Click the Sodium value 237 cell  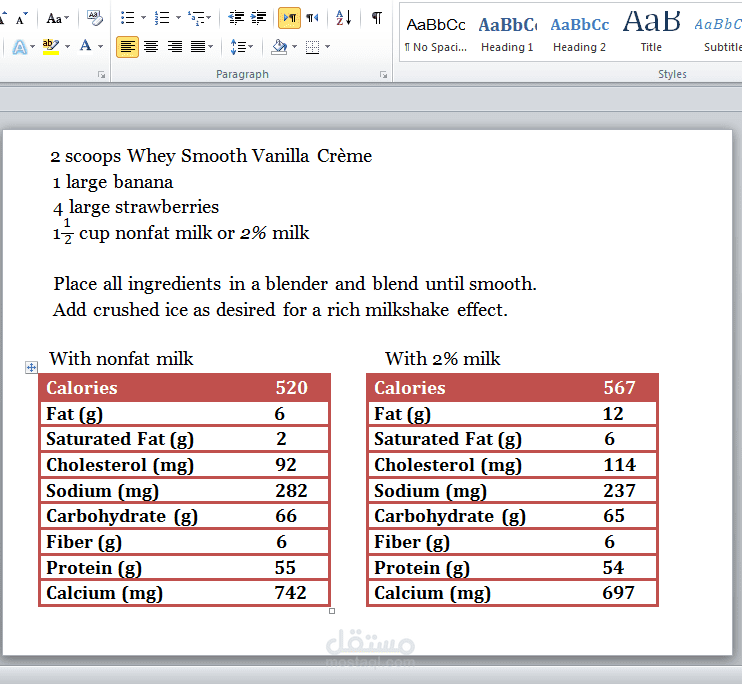(619, 491)
